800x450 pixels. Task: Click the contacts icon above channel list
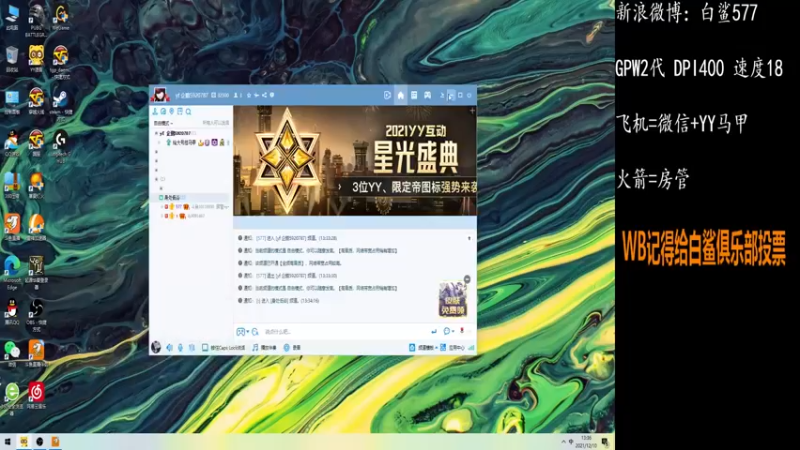point(155,111)
